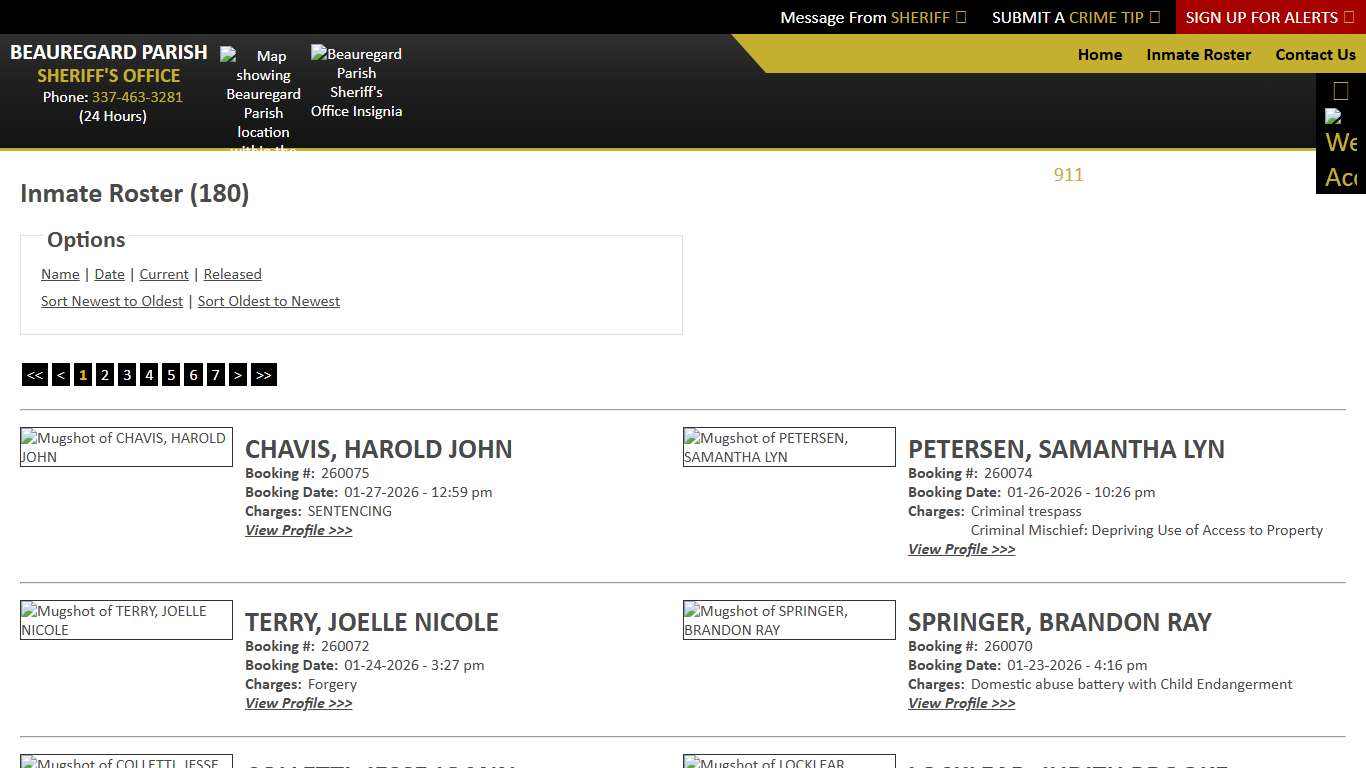Select Inmate Roster in the navigation

pos(1198,55)
